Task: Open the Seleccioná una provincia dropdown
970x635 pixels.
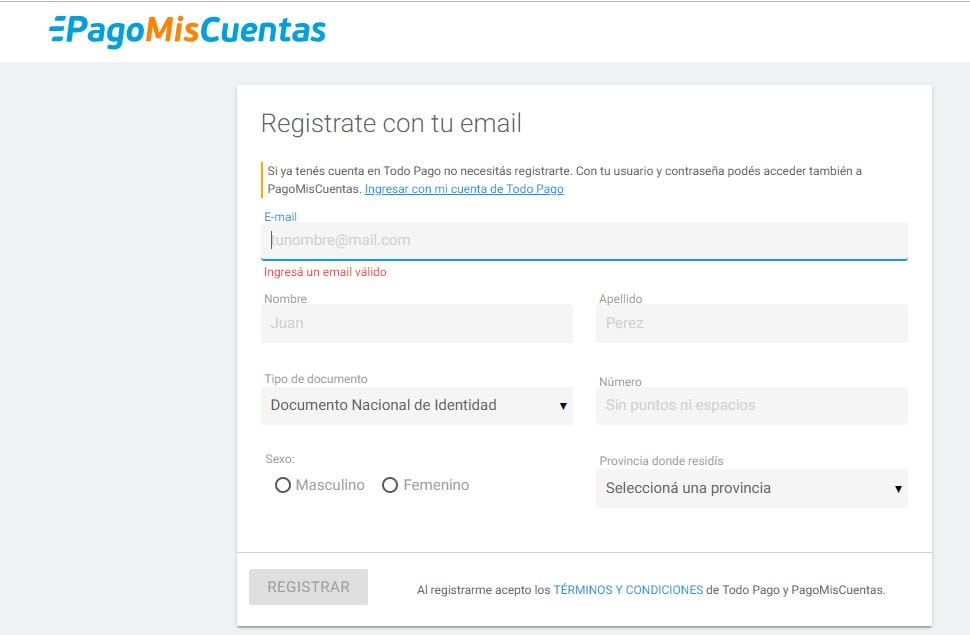Action: [752, 488]
